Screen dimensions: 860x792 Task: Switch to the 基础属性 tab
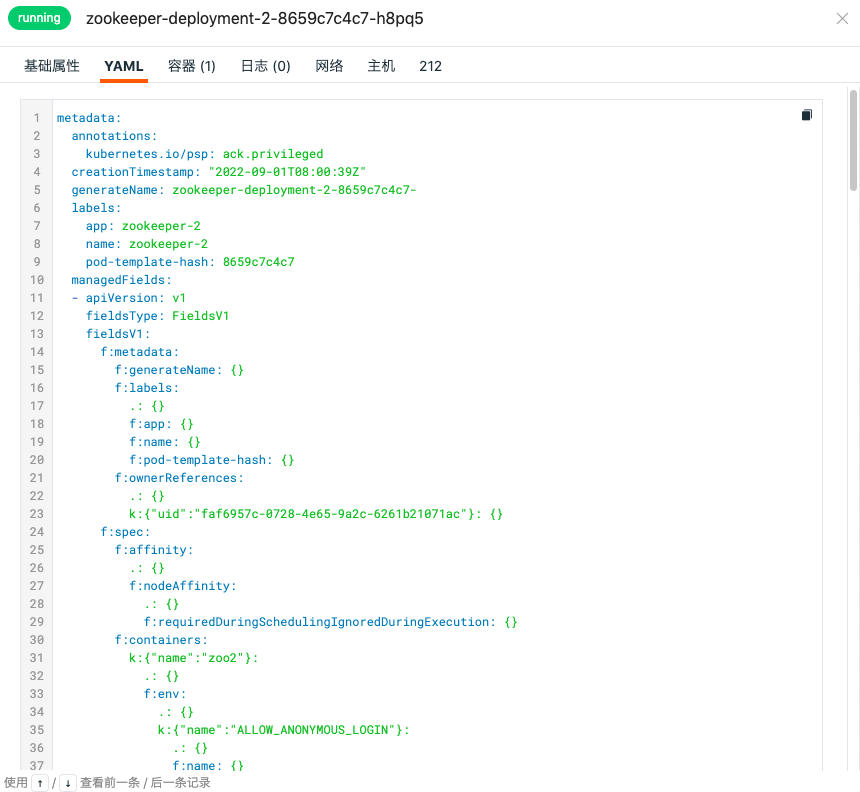[x=52, y=66]
